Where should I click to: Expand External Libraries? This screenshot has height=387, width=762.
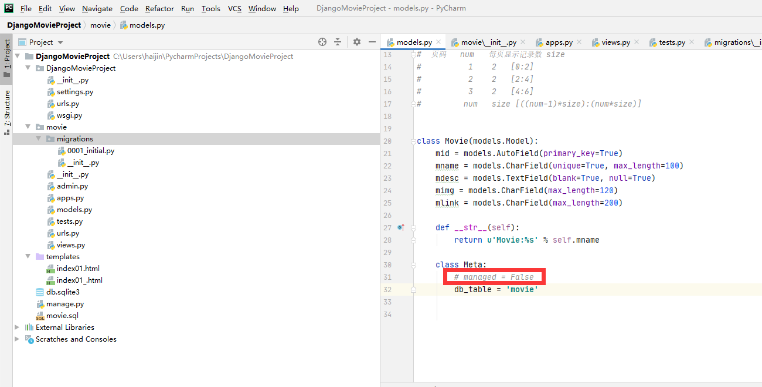[x=17, y=327]
